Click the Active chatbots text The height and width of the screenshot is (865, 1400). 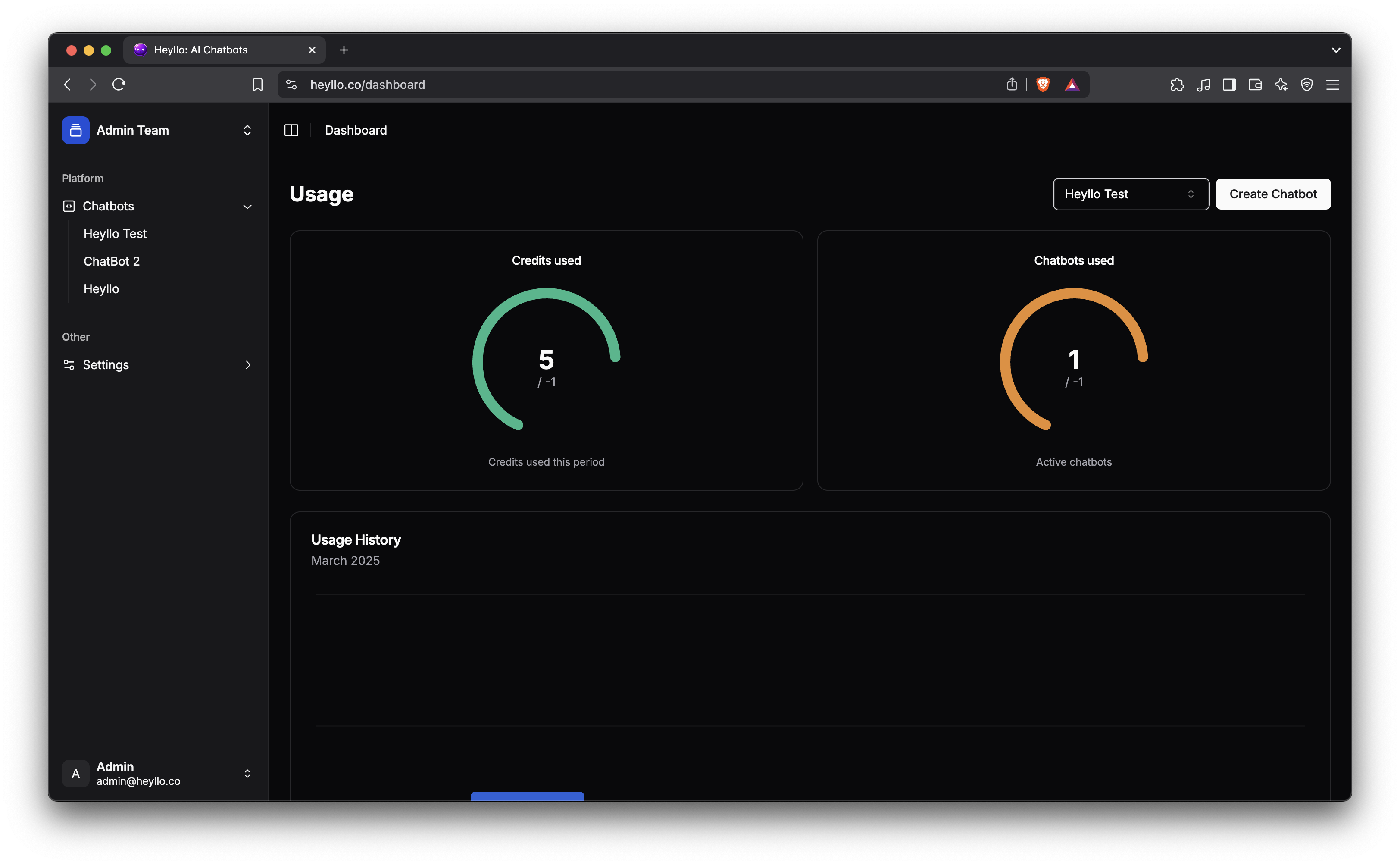[1073, 462]
